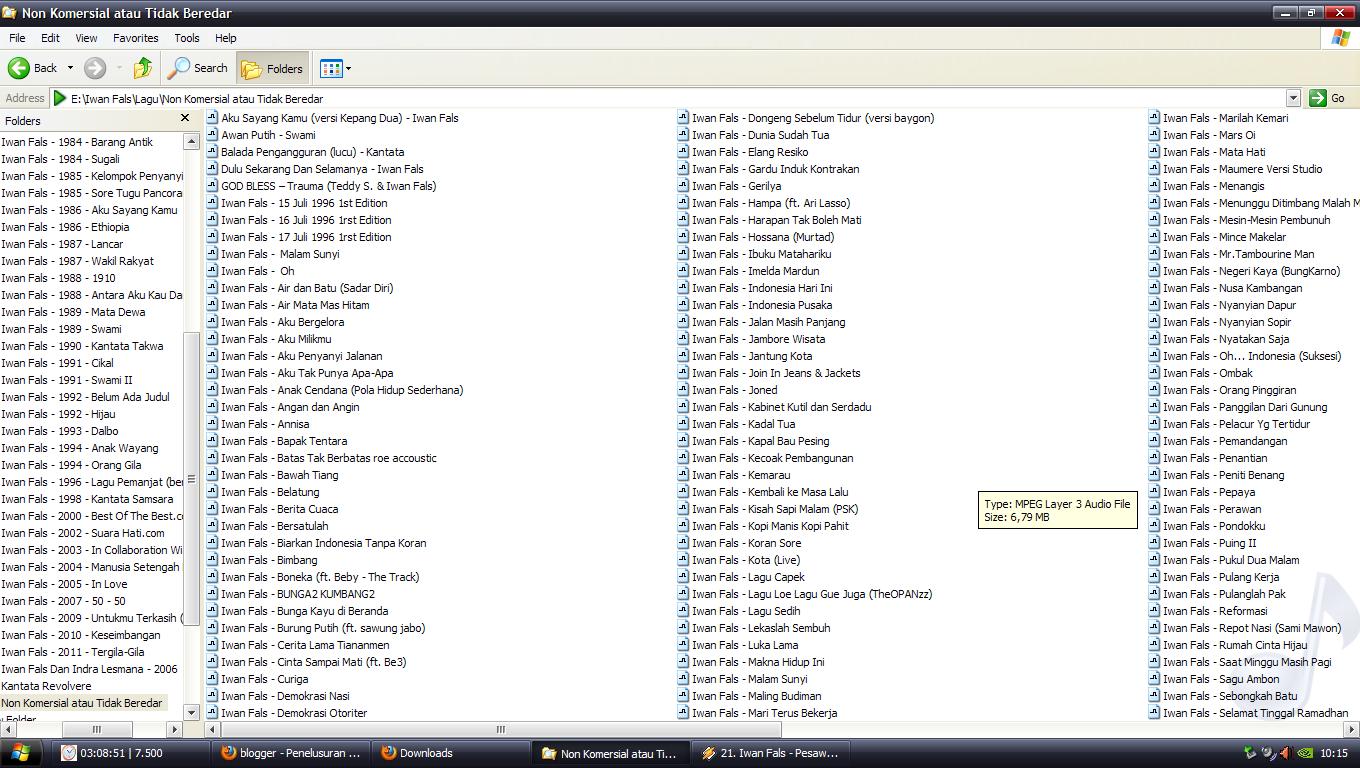This screenshot has height=768, width=1360.
Task: Click audio icon of Iwan Fals - Joned
Action: point(683,390)
